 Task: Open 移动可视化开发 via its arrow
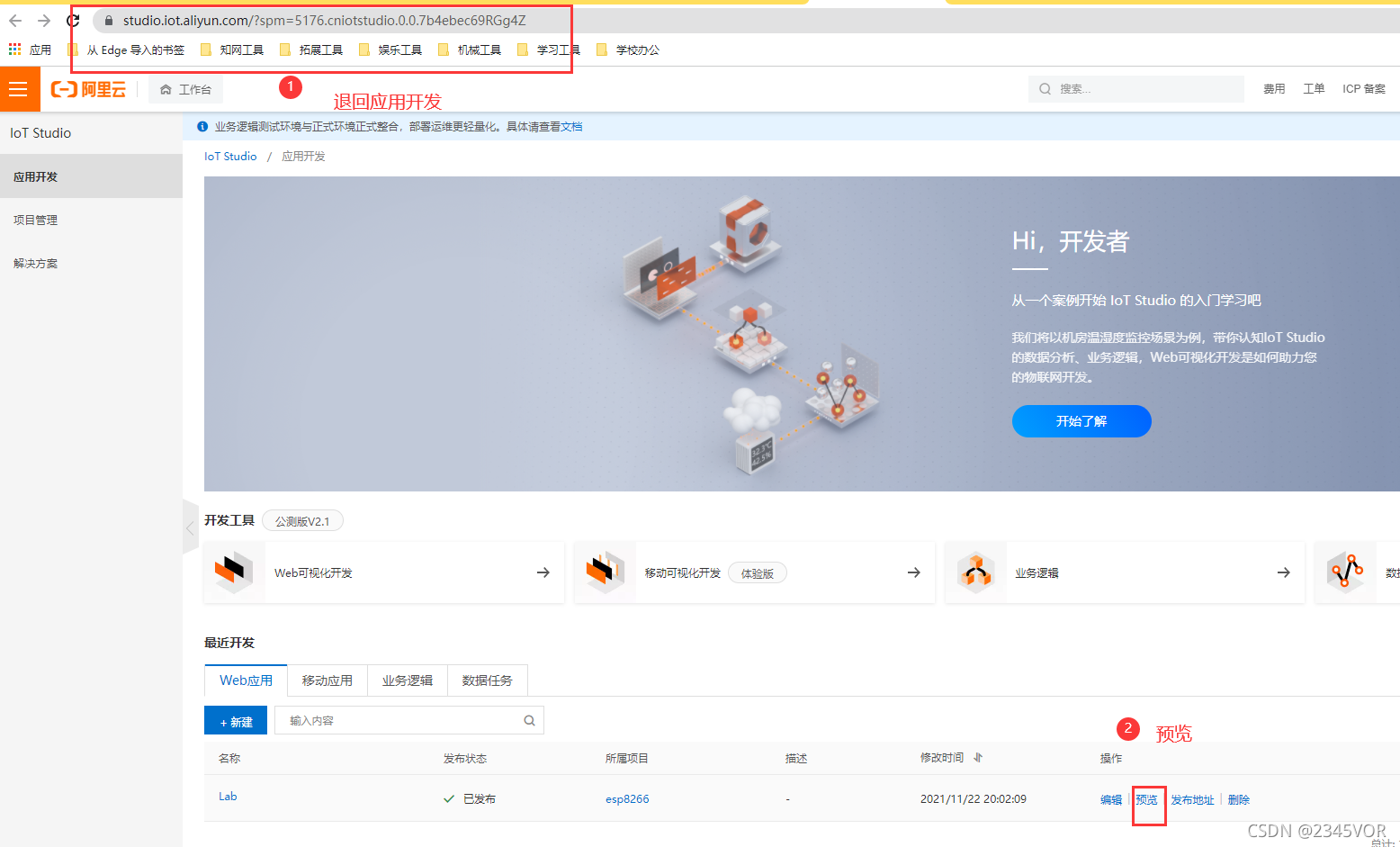(914, 572)
